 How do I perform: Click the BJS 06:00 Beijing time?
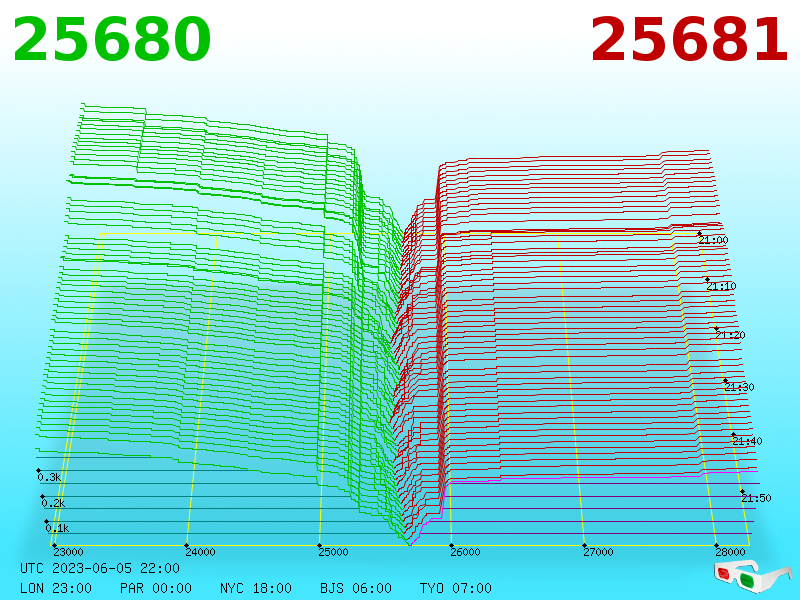[356, 588]
